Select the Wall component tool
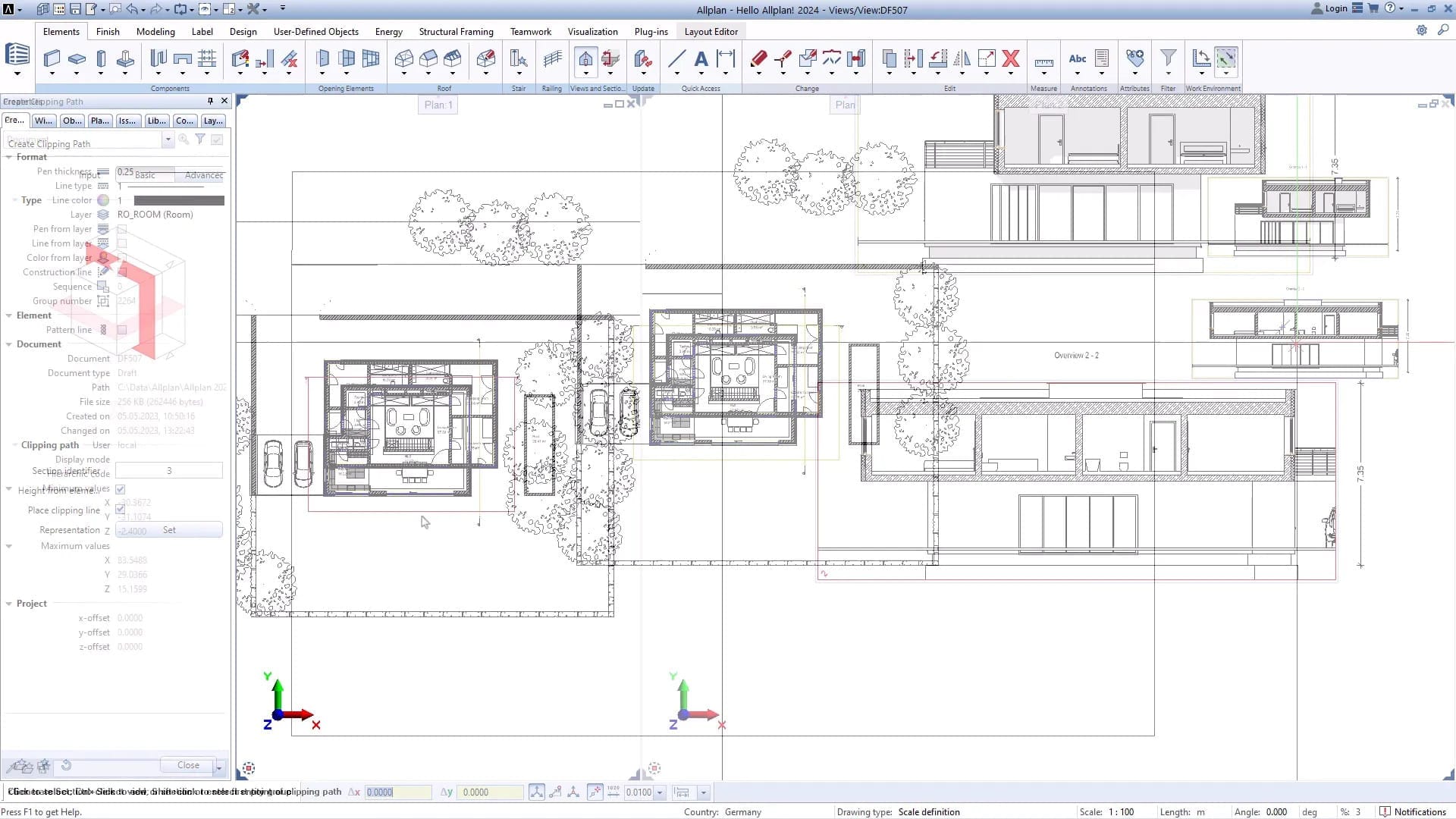The height and width of the screenshot is (819, 1456). [x=52, y=58]
